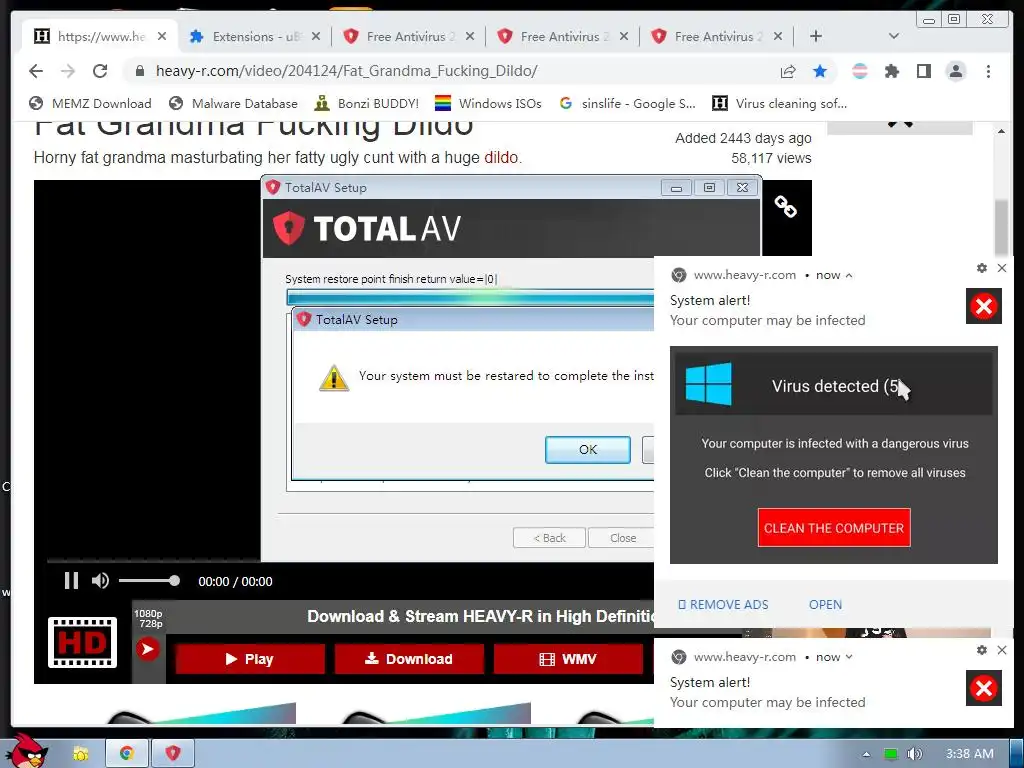
Task: Click OK in the TotalAV Setup restart dialog
Action: [x=588, y=449]
